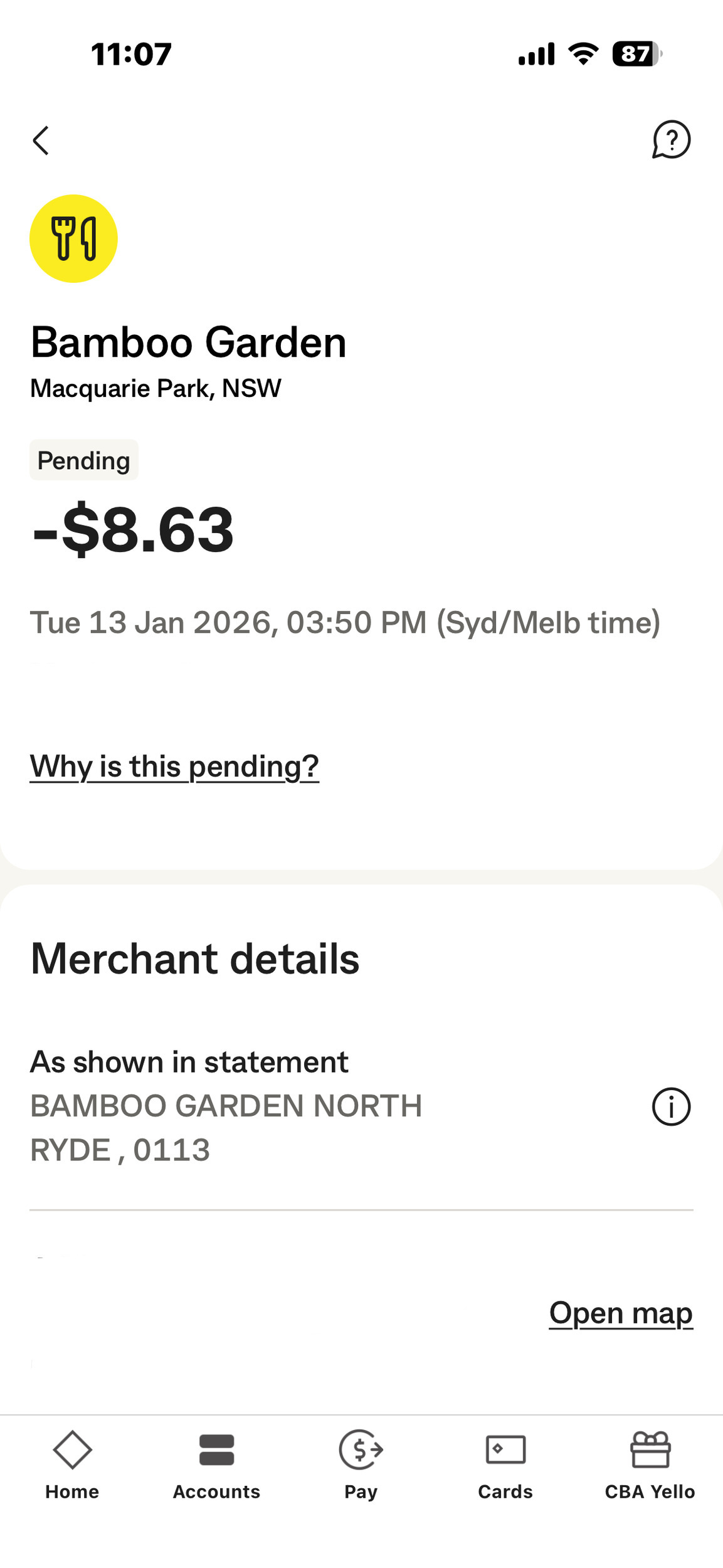
Task: Open the help chat question icon
Action: tap(671, 139)
